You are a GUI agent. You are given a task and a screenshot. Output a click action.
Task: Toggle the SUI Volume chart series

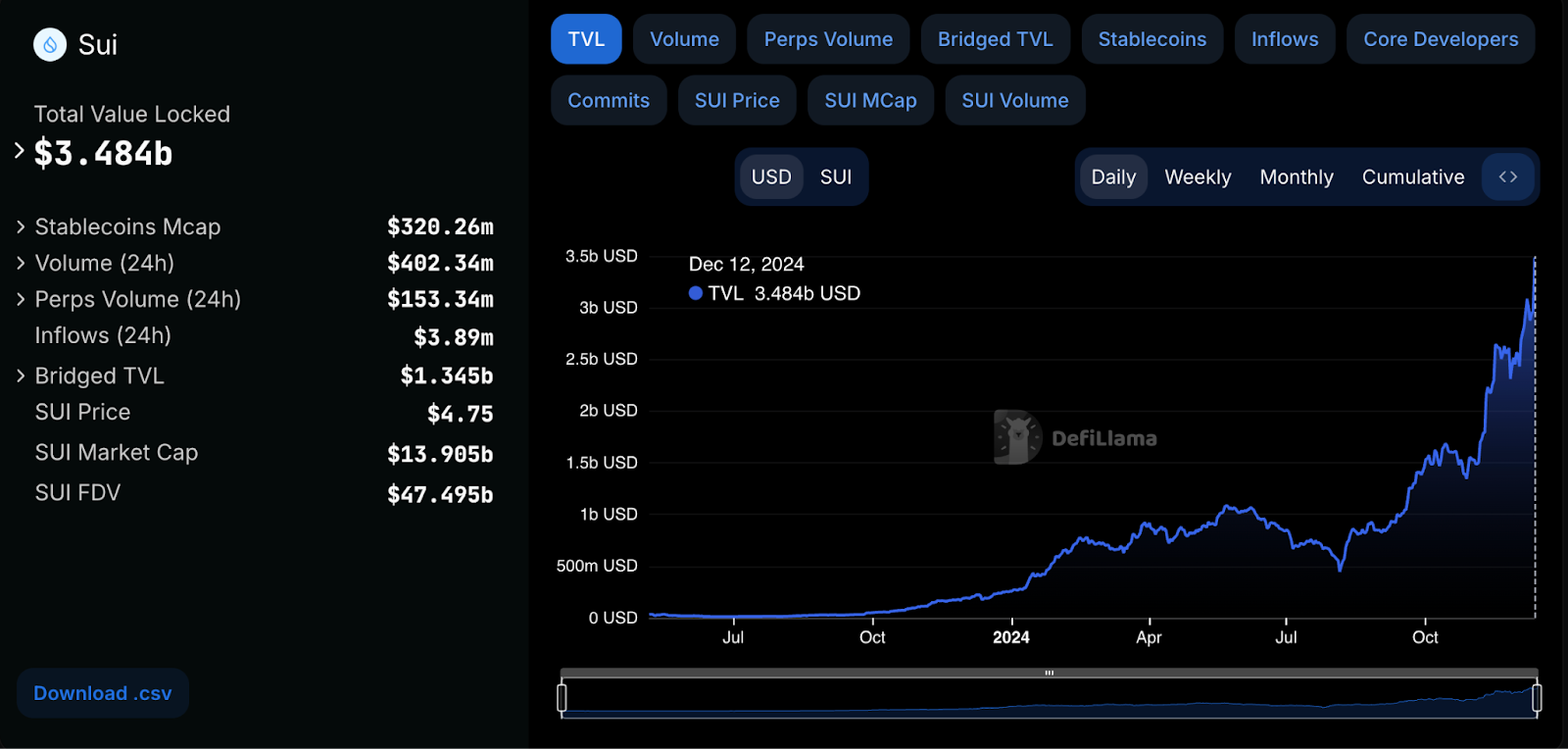[x=1014, y=100]
